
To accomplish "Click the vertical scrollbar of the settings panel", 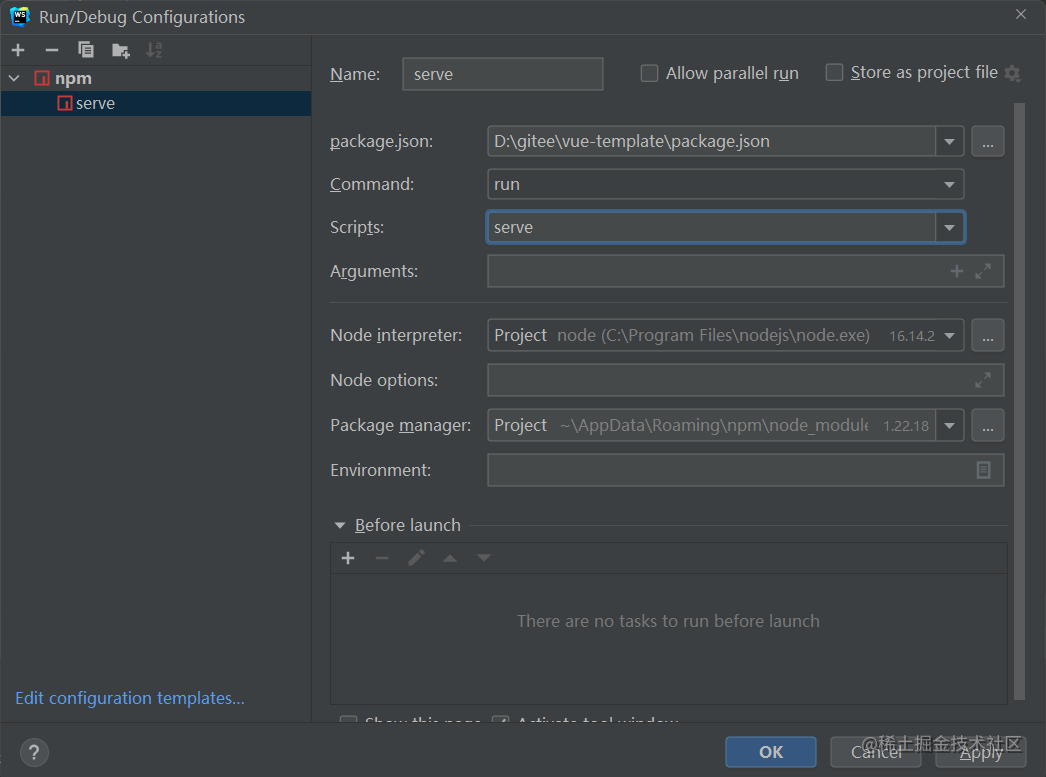I will tap(1019, 400).
